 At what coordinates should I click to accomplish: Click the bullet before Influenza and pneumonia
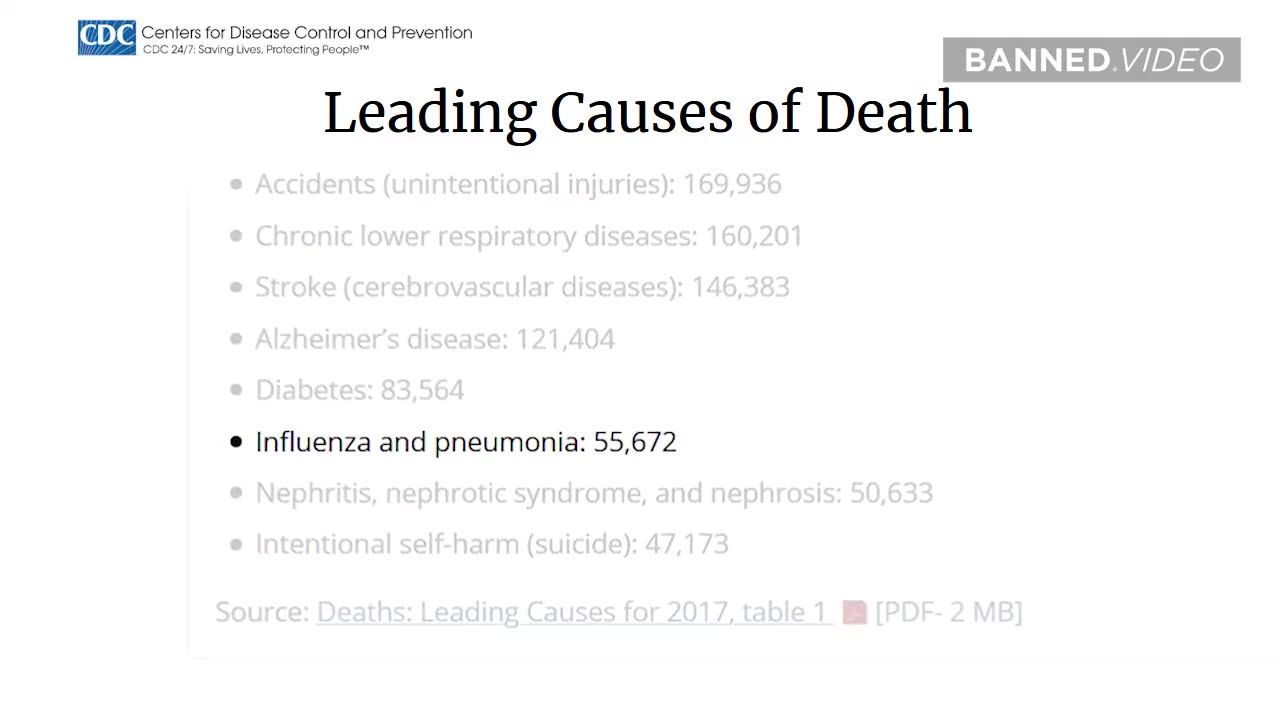[236, 442]
